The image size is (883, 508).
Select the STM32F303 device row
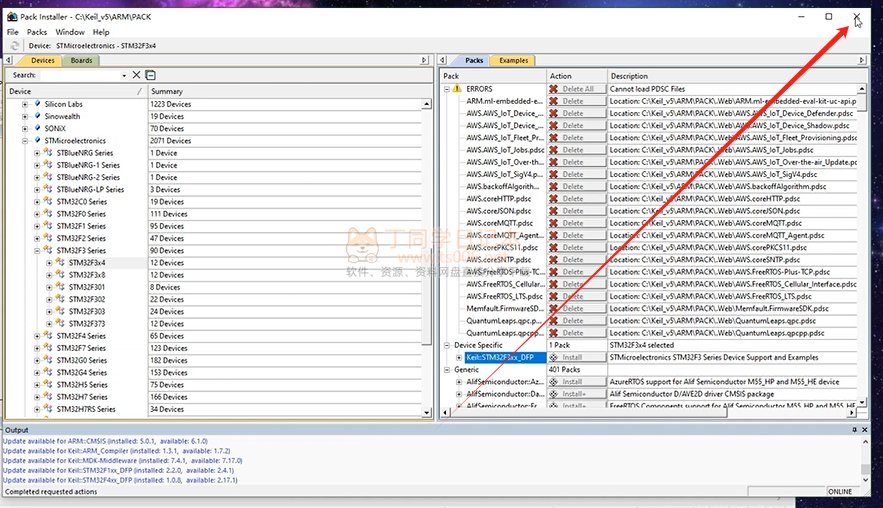click(87, 311)
